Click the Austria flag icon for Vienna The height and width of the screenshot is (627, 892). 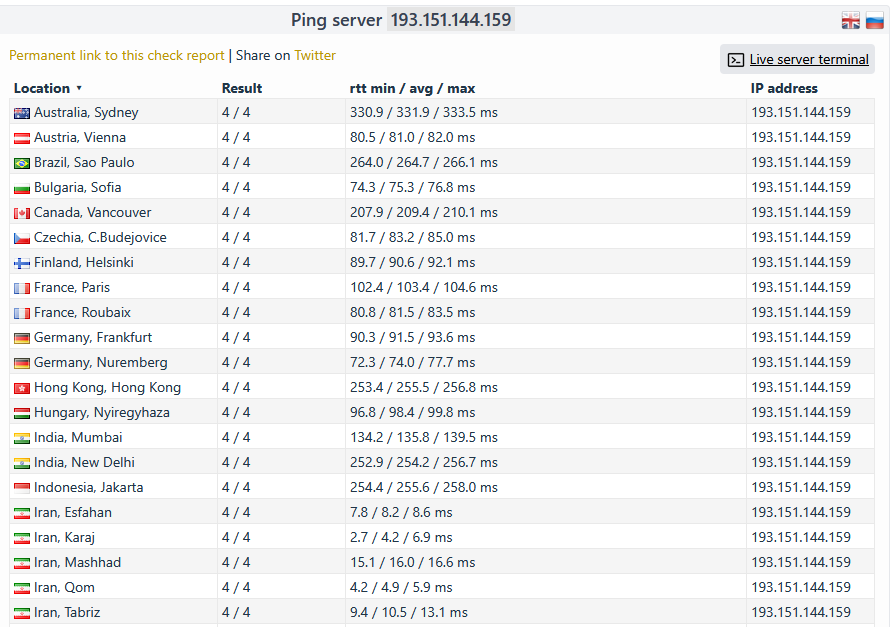click(x=22, y=138)
